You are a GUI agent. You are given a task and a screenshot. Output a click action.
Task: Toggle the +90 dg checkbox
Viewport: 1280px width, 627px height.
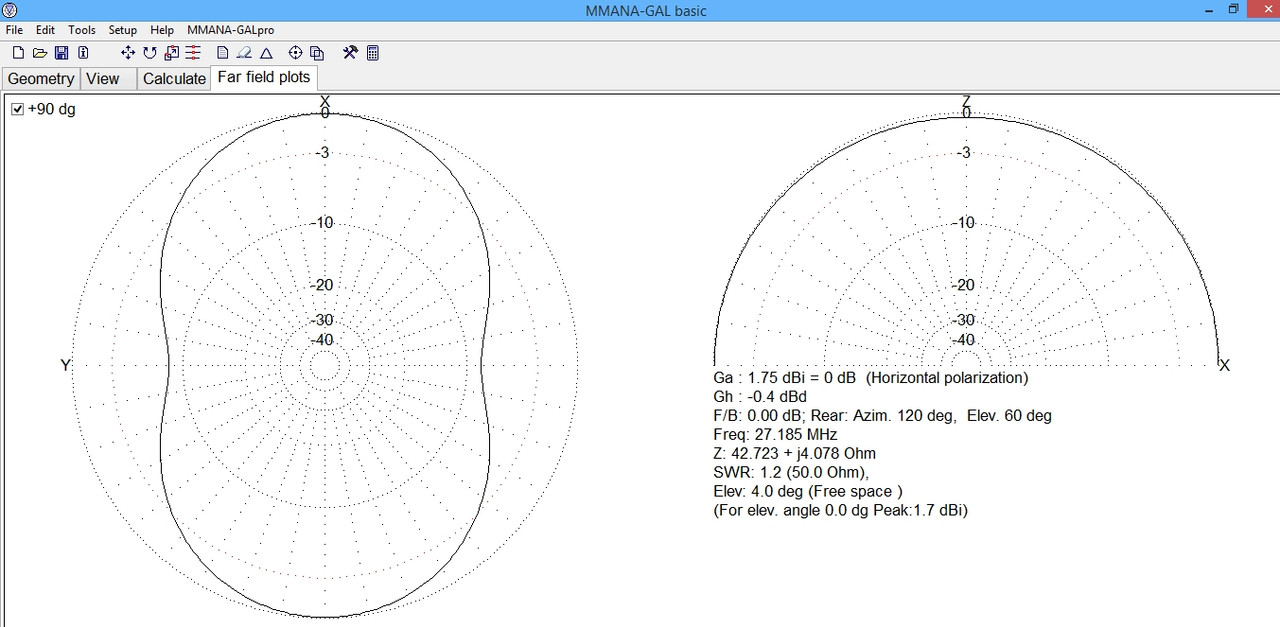pyautogui.click(x=17, y=109)
